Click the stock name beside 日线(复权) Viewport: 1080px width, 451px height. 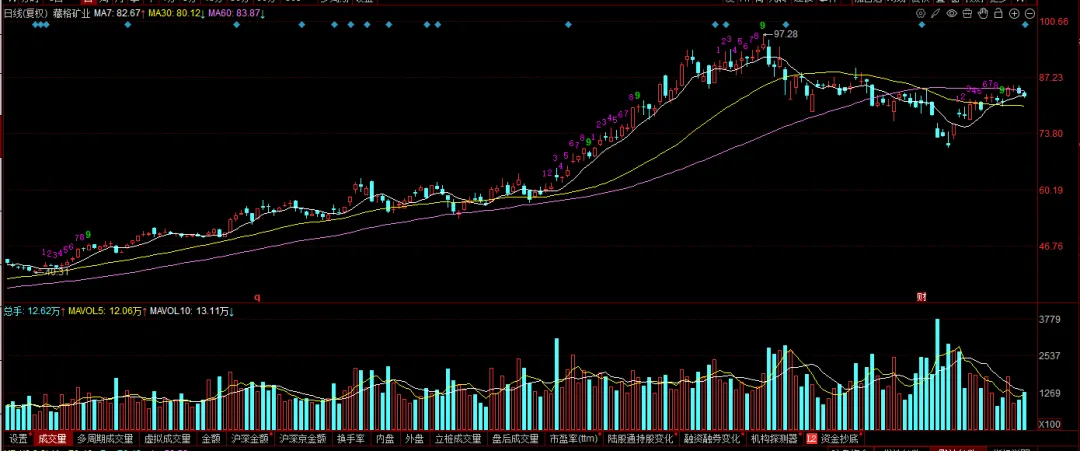(71, 13)
